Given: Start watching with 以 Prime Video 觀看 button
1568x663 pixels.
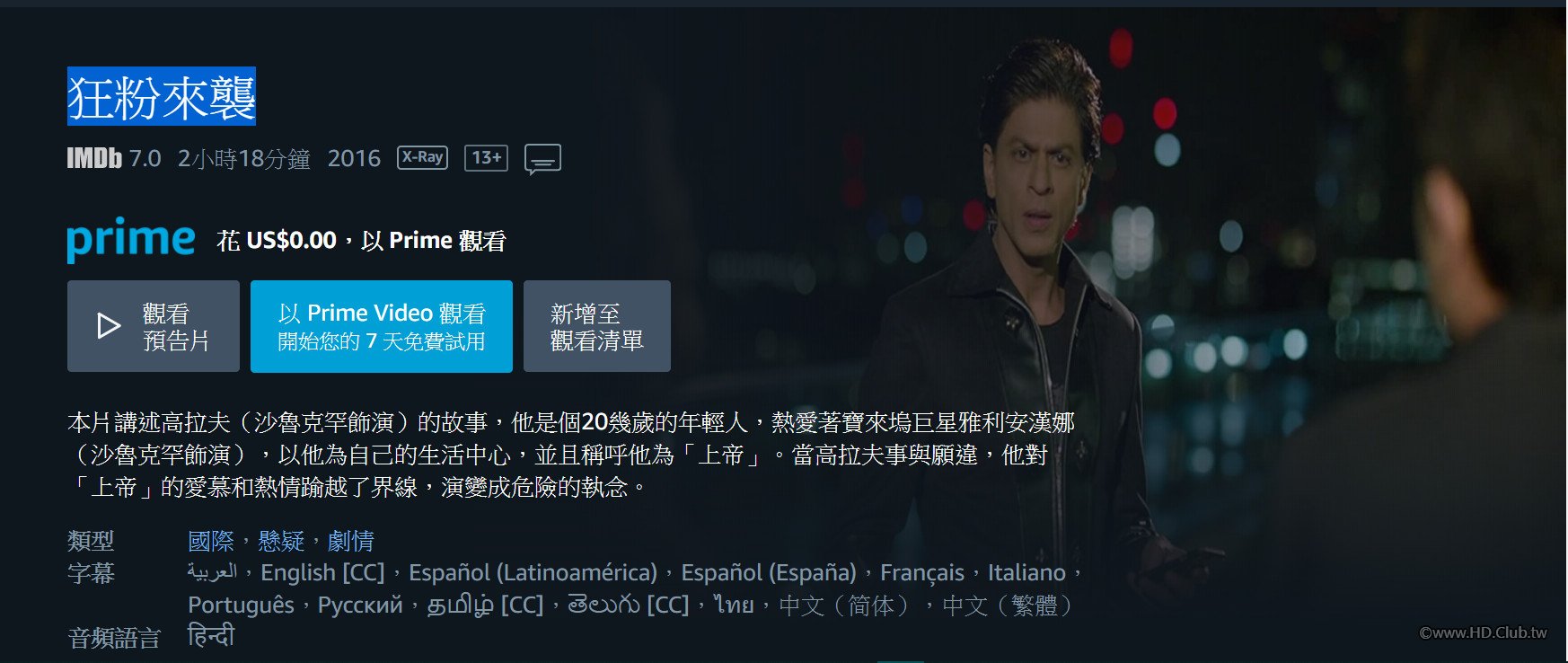Looking at the screenshot, I should pyautogui.click(x=382, y=326).
